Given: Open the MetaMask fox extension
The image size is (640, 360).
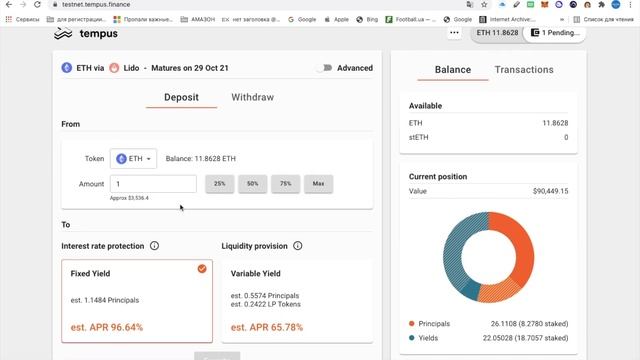Looking at the screenshot, I should click(x=544, y=4).
